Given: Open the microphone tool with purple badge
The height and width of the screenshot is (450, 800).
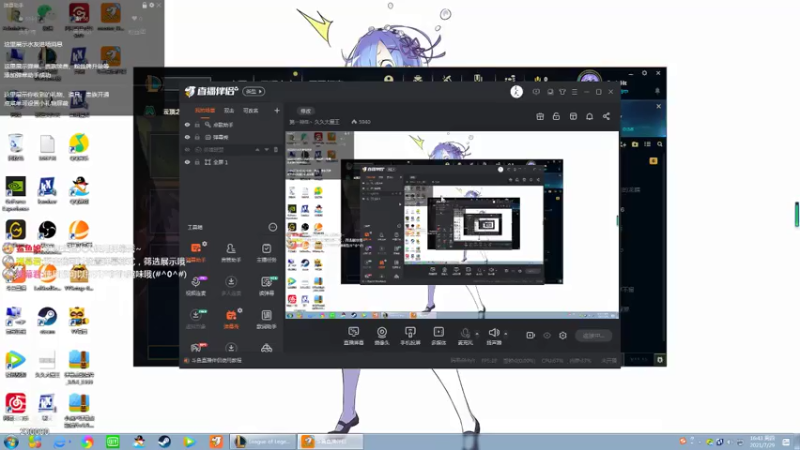Looking at the screenshot, I should click(196, 285).
